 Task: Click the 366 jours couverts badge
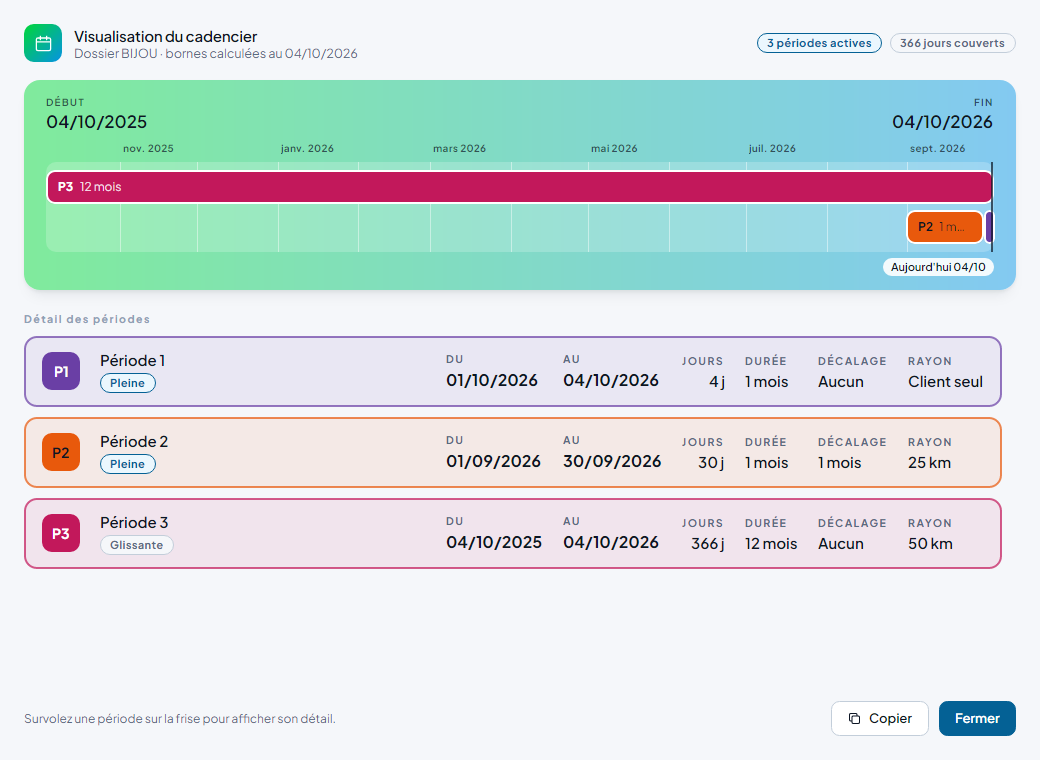pyautogui.click(x=952, y=43)
